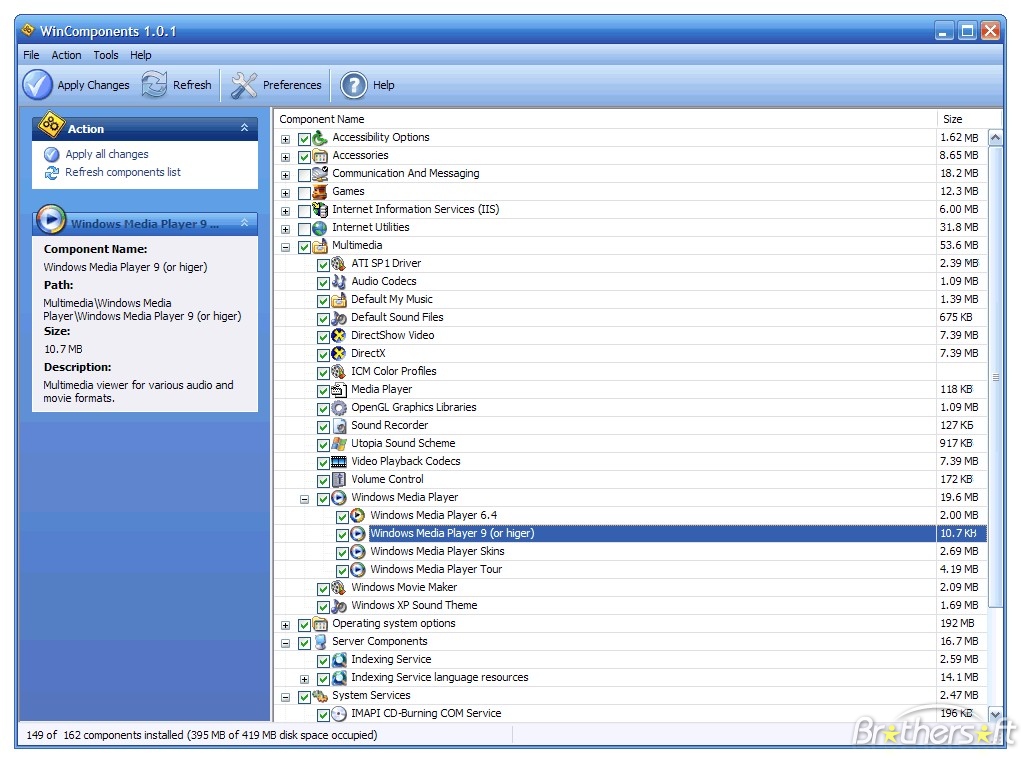Select the Windows Media Player Tour row

[x=630, y=570]
